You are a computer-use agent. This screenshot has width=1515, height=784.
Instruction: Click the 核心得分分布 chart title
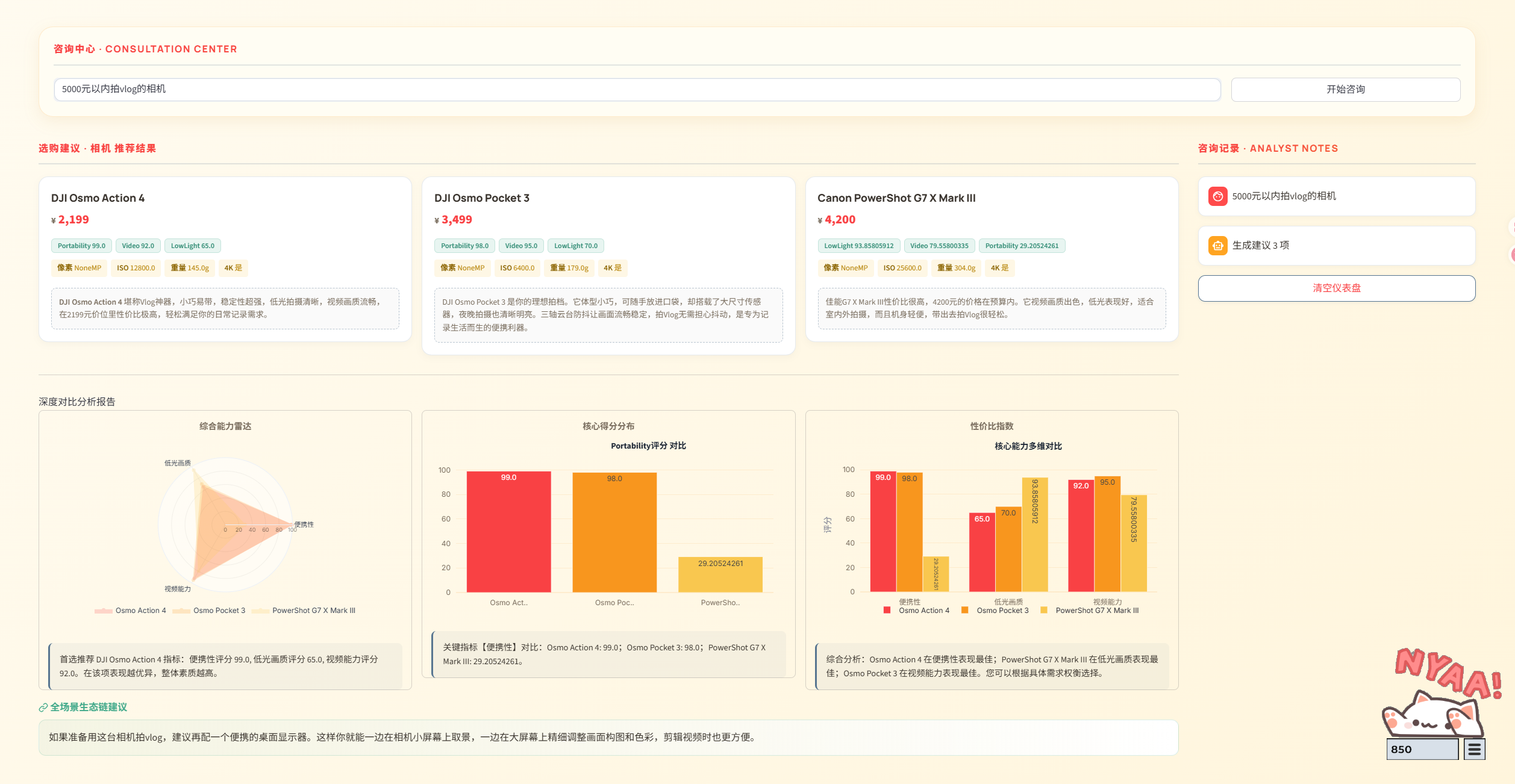coord(608,426)
